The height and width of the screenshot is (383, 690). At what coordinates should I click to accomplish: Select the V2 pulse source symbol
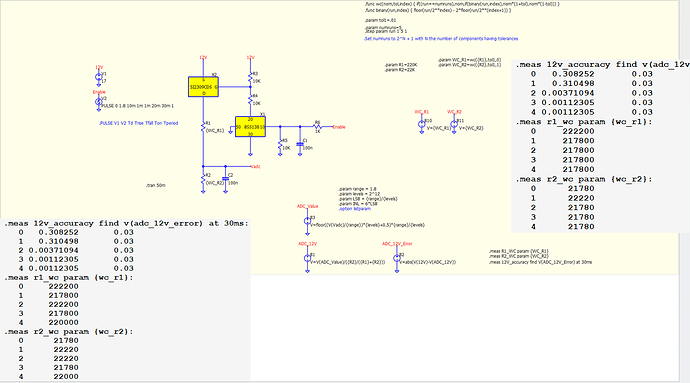[99, 102]
